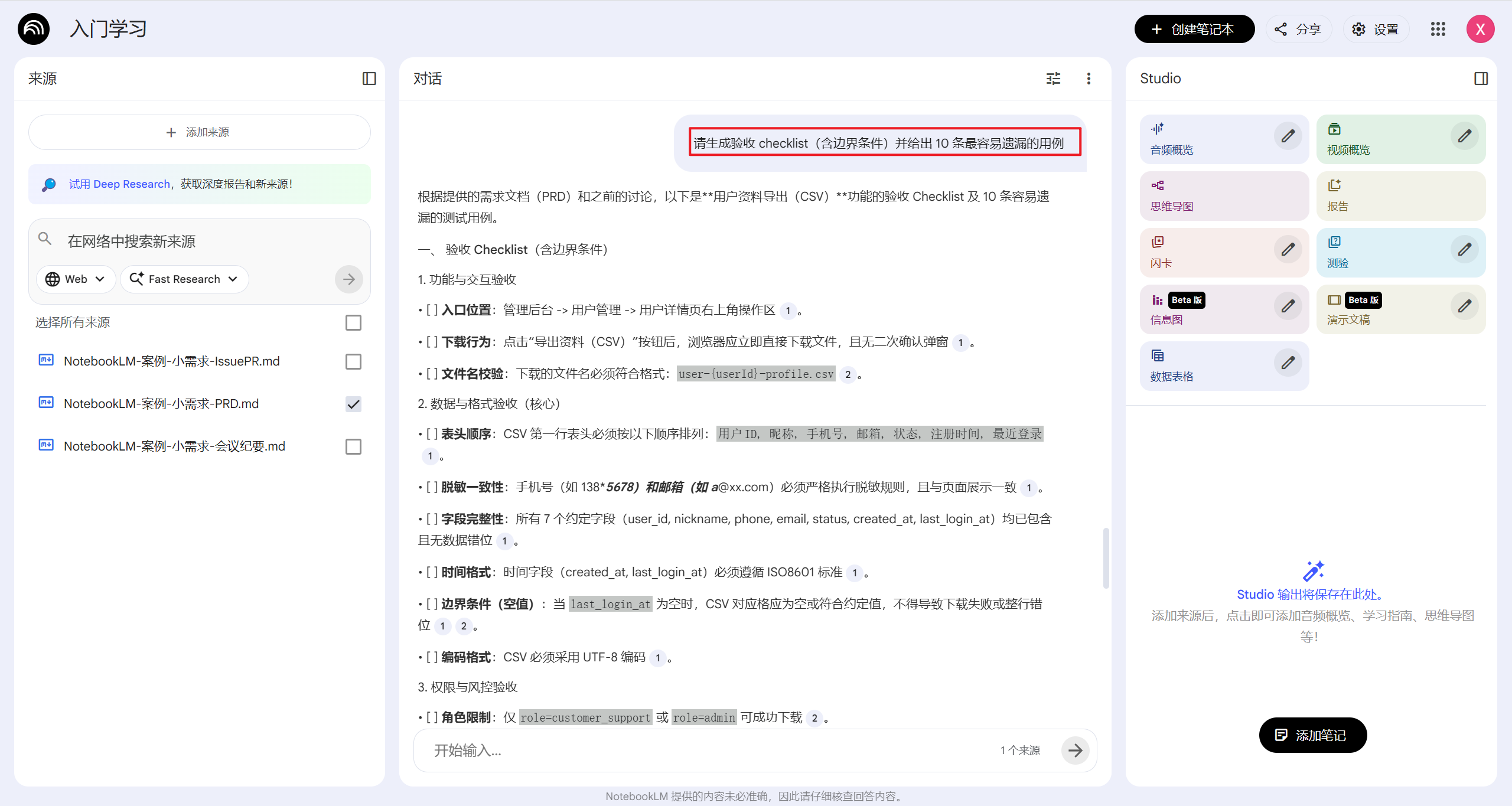Toggle the 选择所有来源 checkbox
The width and height of the screenshot is (1512, 806).
[x=353, y=322]
